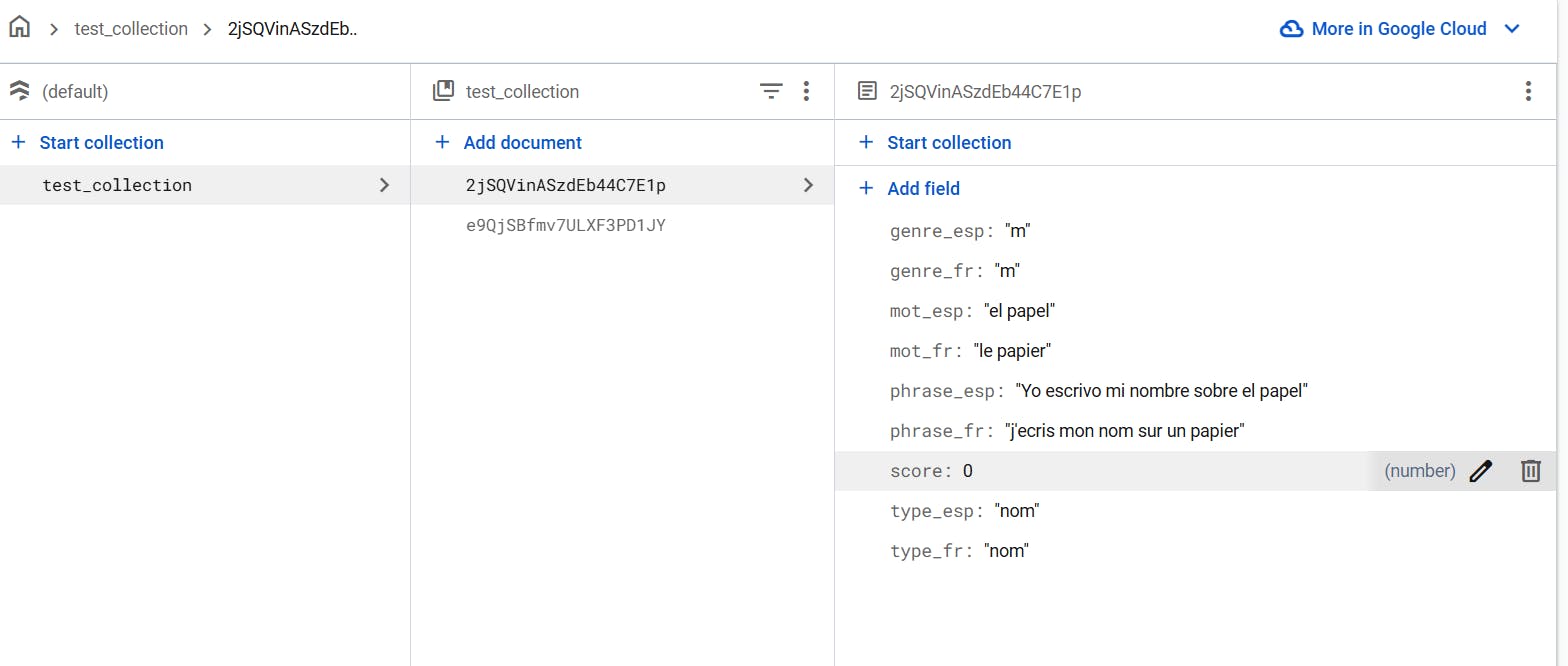
Task: Click the plus icon beside Add field
Action: pos(866,188)
